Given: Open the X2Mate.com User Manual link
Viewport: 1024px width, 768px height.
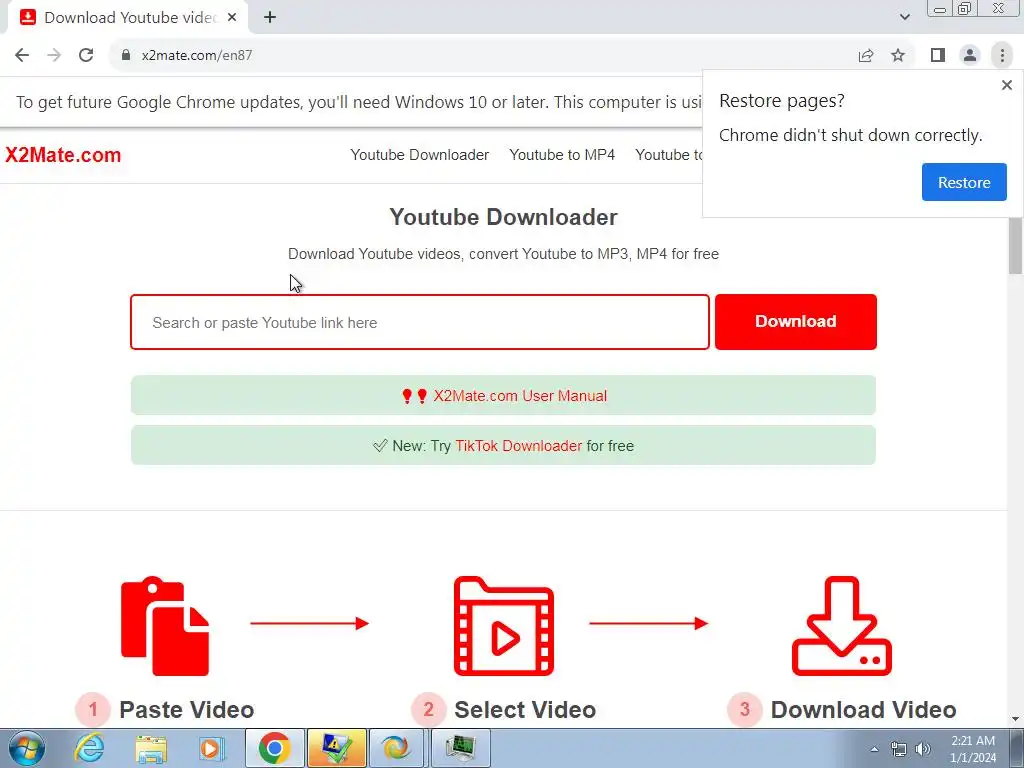Looking at the screenshot, I should point(520,396).
